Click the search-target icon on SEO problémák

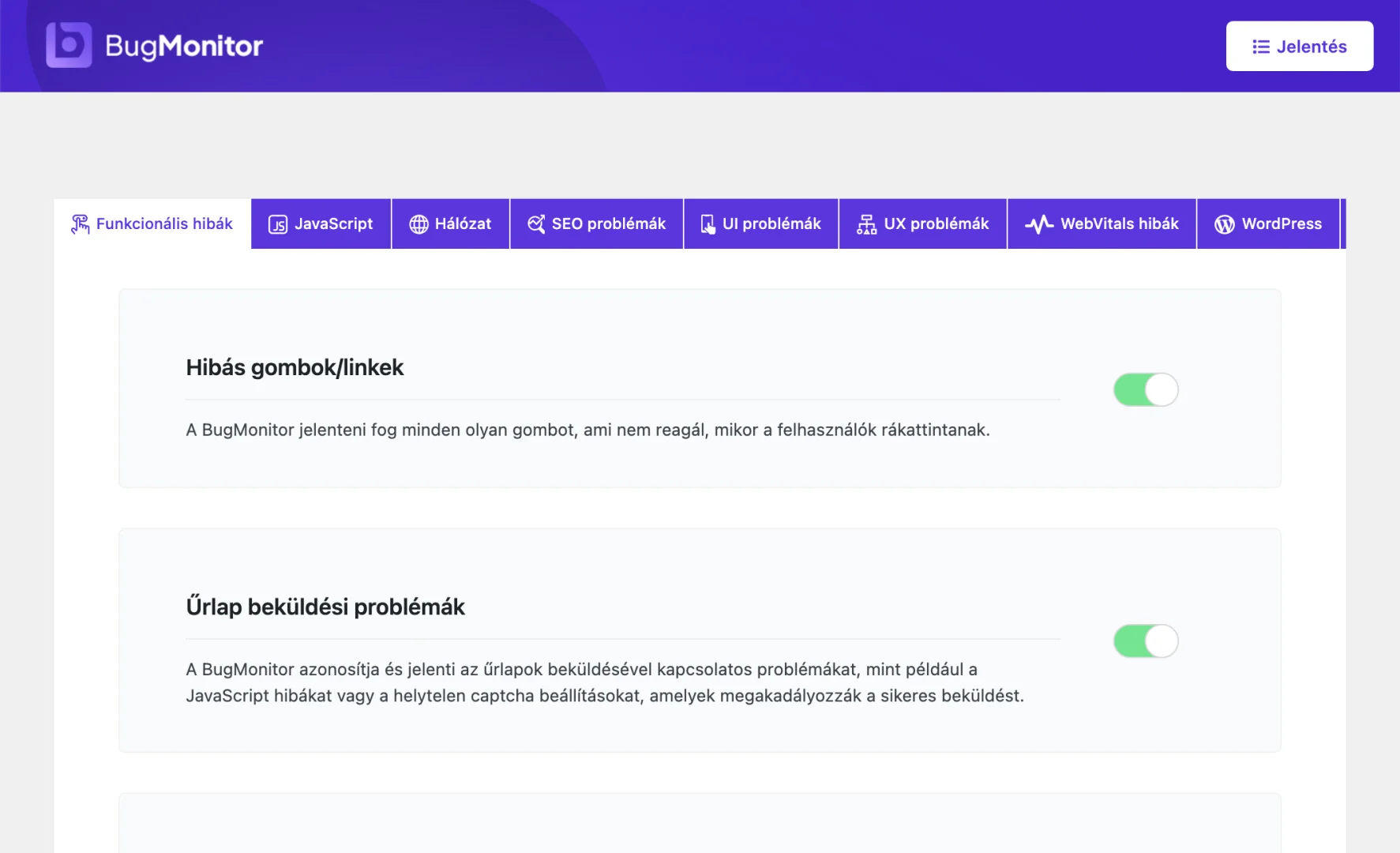click(x=536, y=224)
